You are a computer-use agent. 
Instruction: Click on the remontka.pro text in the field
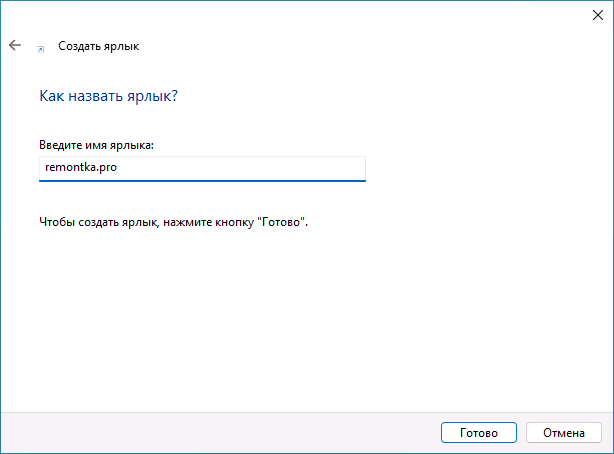79,169
